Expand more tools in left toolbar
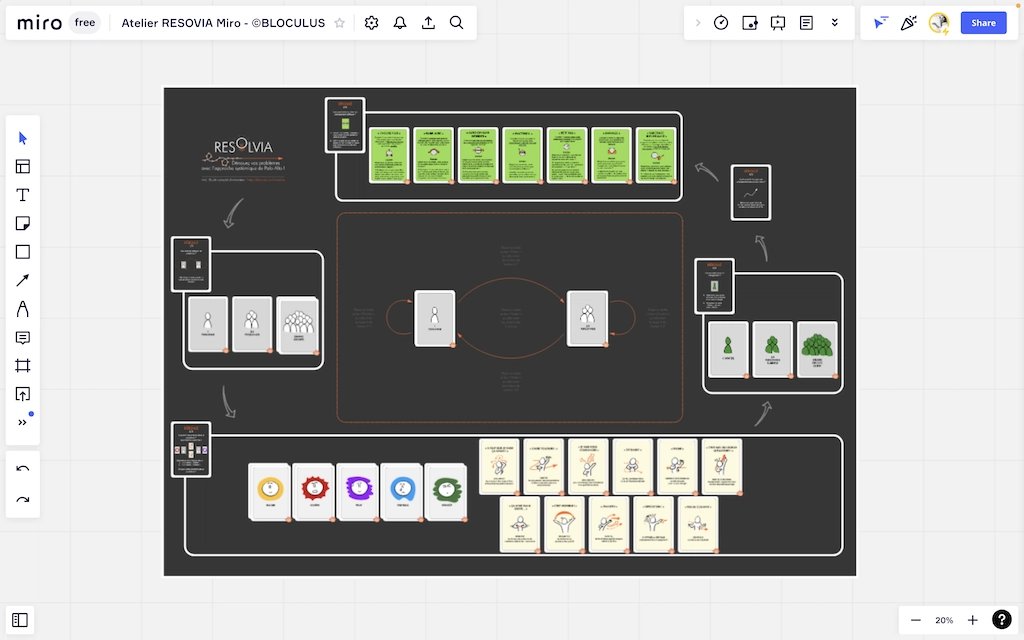1024x640 pixels. [23, 423]
